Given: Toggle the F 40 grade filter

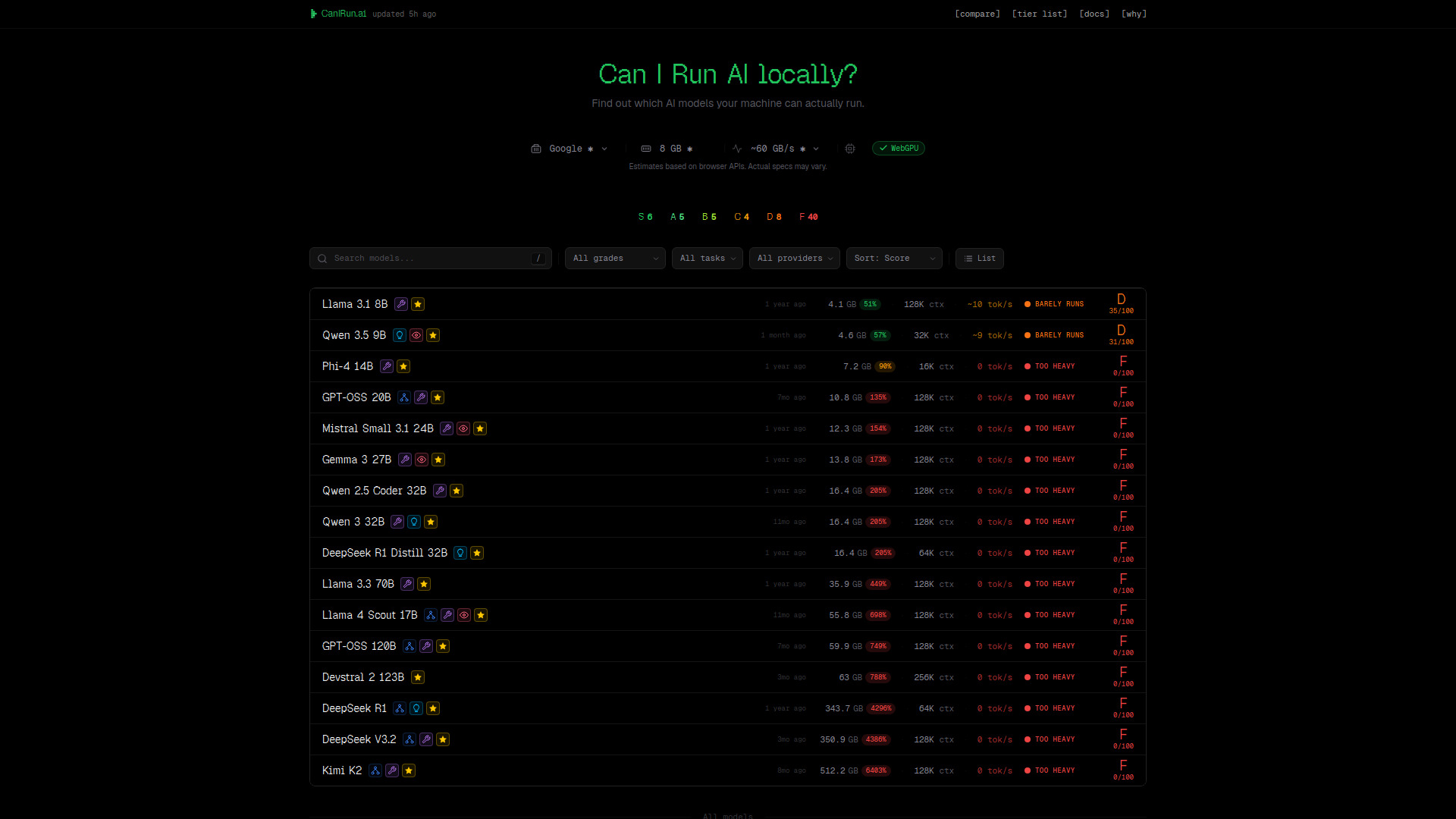Looking at the screenshot, I should [x=808, y=217].
